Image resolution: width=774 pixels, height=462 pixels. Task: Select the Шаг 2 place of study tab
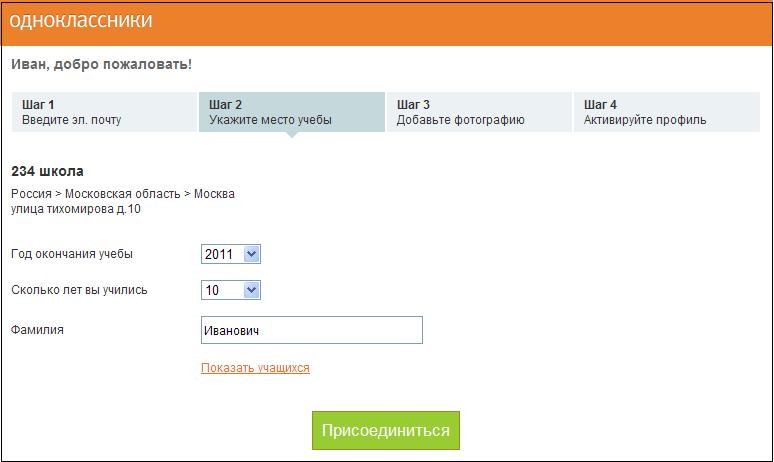[x=291, y=112]
